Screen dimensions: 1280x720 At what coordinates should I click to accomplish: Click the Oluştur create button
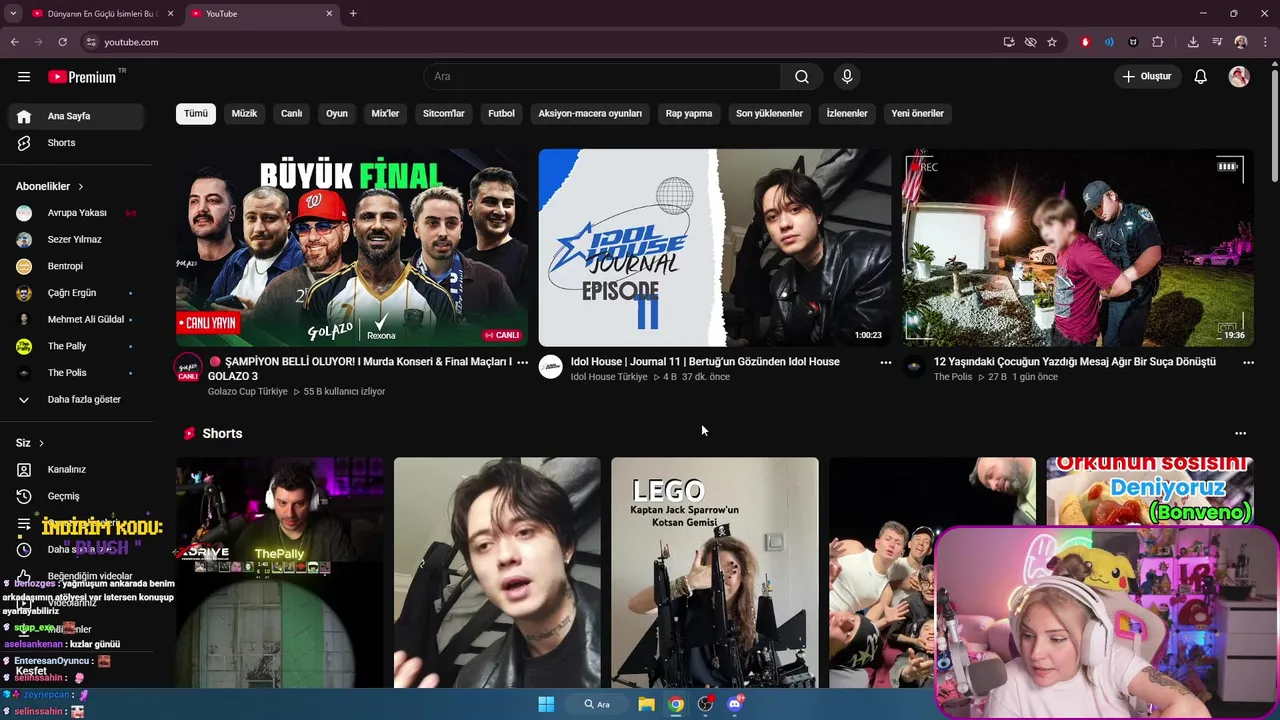coord(1146,76)
